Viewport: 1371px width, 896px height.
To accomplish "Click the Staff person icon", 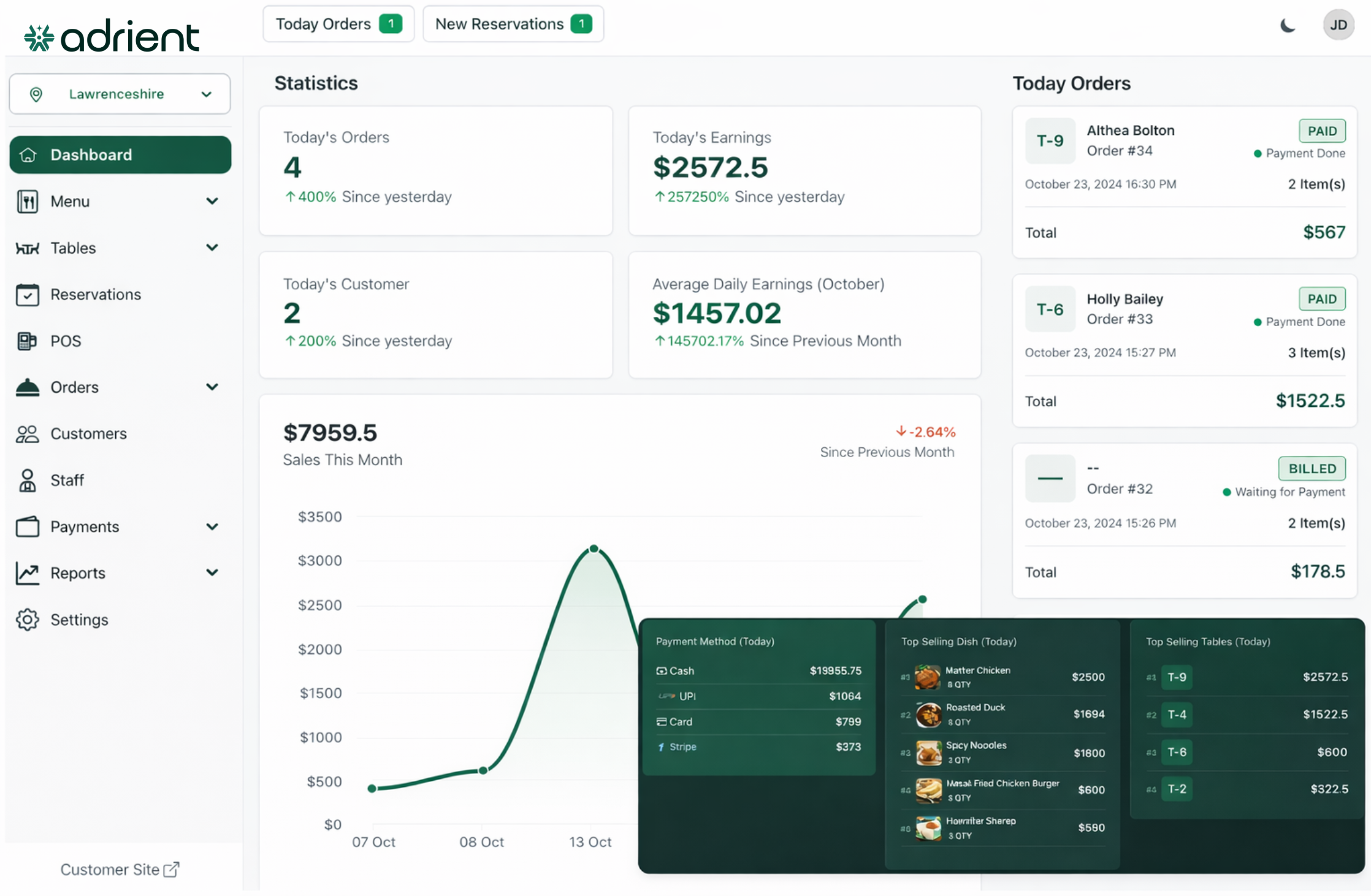I will tap(28, 480).
